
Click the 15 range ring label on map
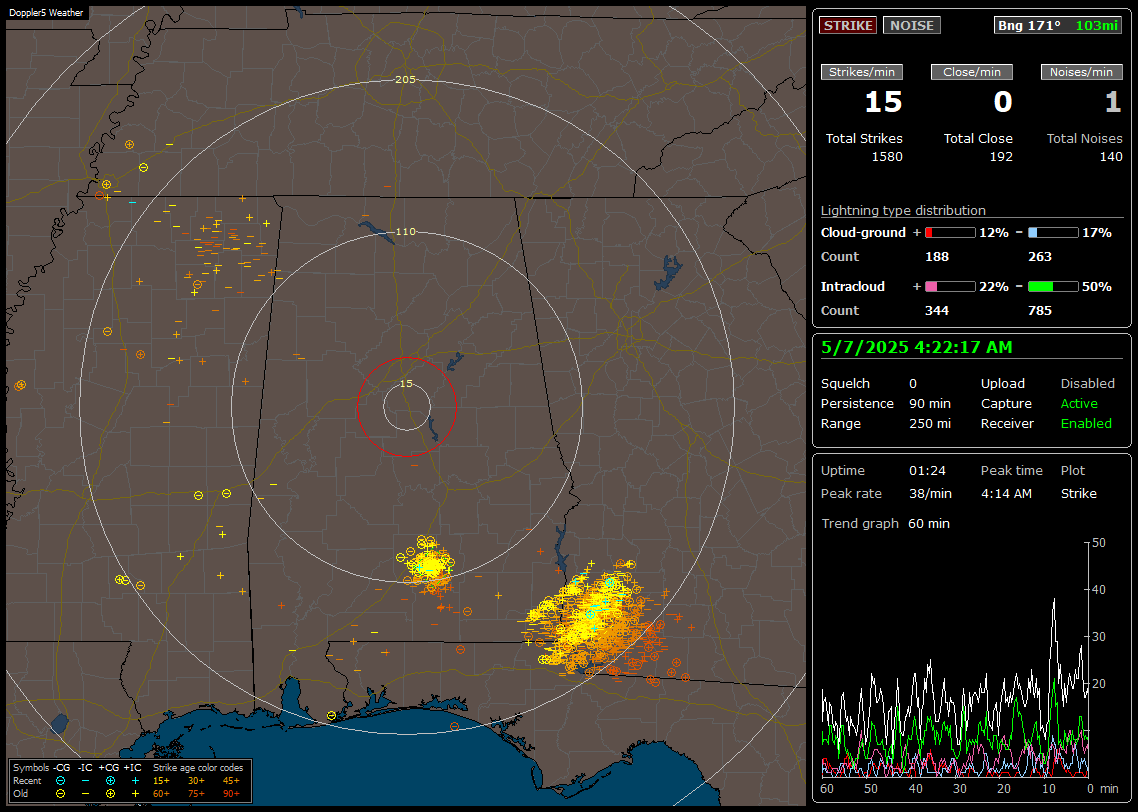point(406,384)
